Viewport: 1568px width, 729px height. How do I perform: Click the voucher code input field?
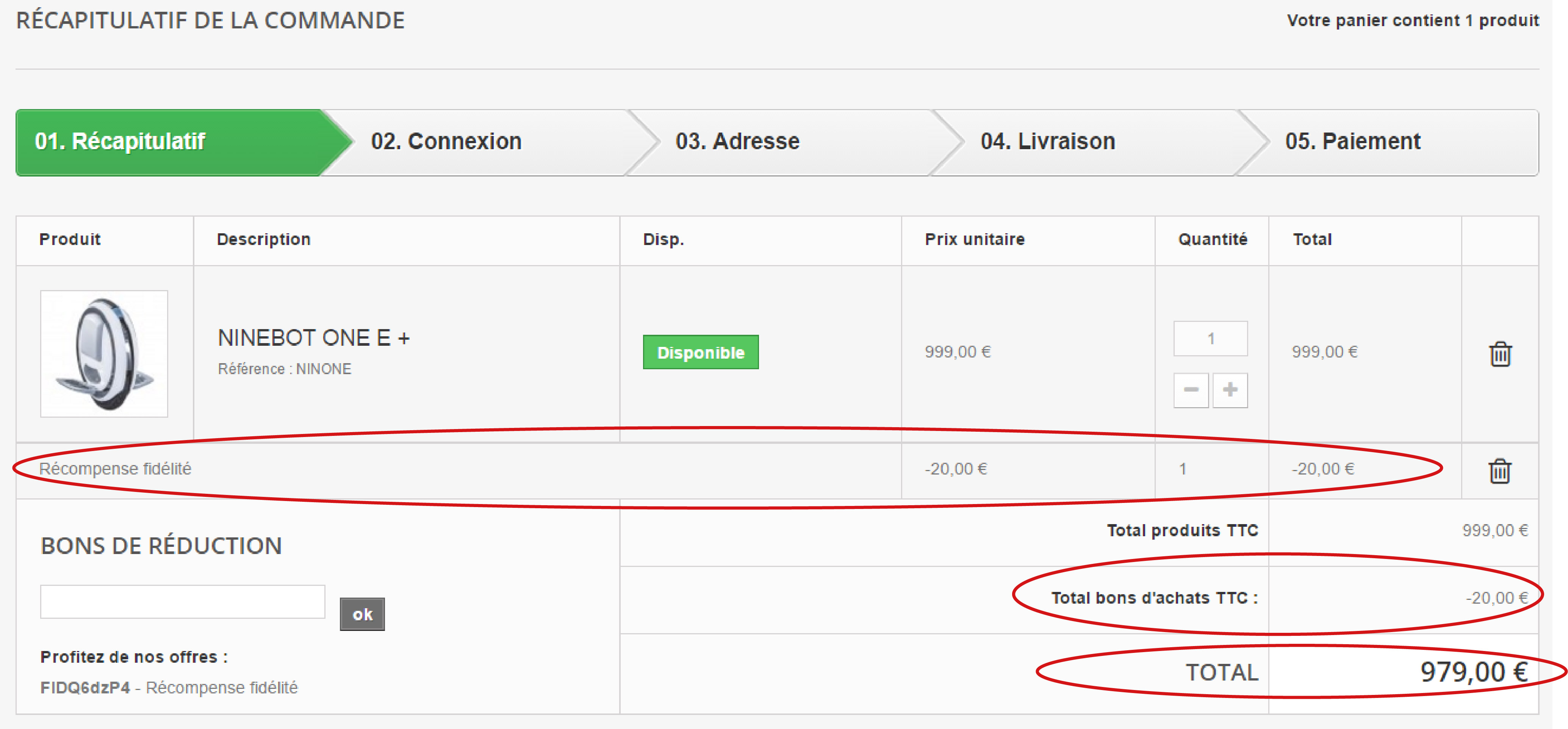pos(183,601)
